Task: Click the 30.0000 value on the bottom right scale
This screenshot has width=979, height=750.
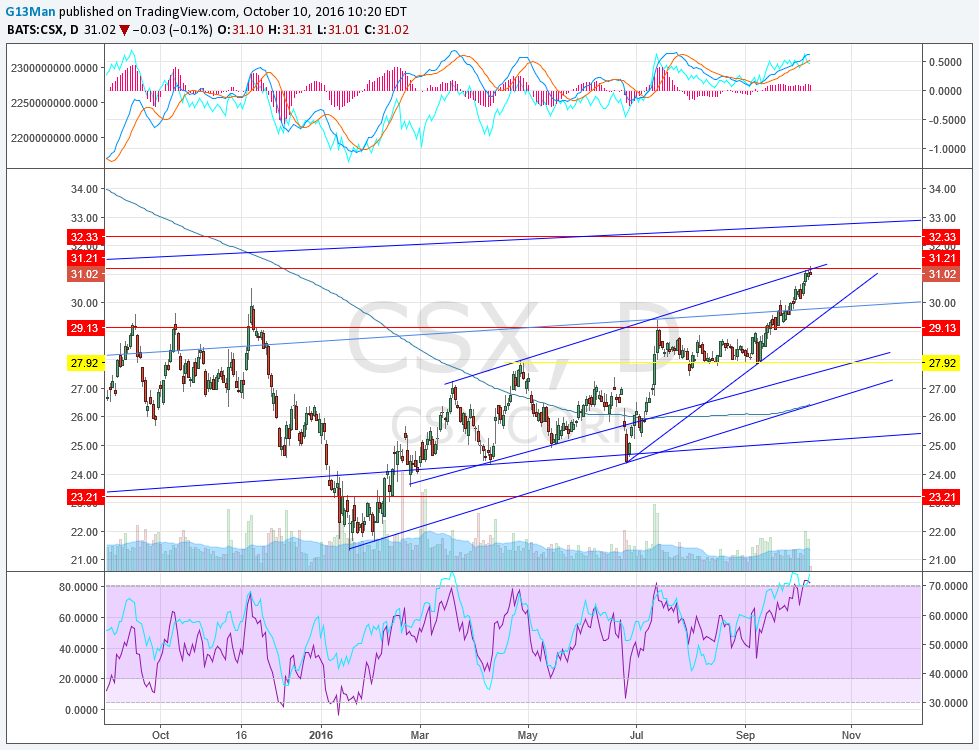Action: 948,703
